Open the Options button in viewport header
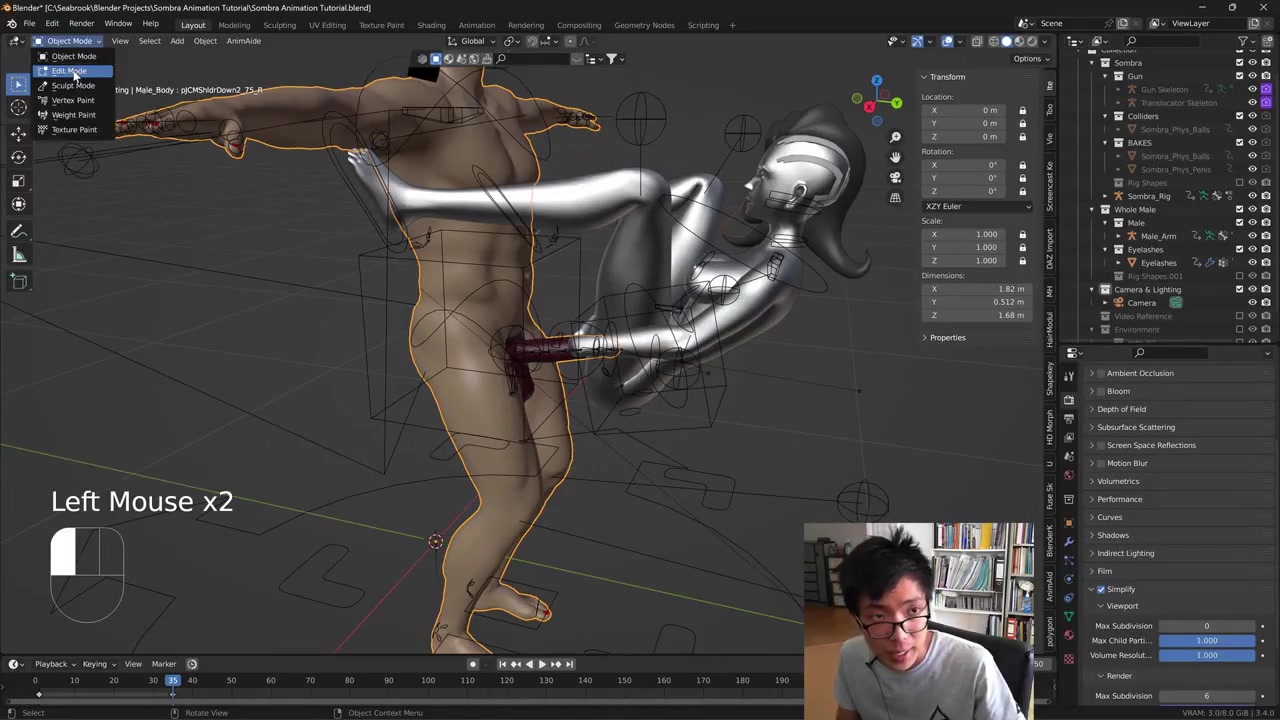Image resolution: width=1280 pixels, height=720 pixels. (x=1027, y=59)
